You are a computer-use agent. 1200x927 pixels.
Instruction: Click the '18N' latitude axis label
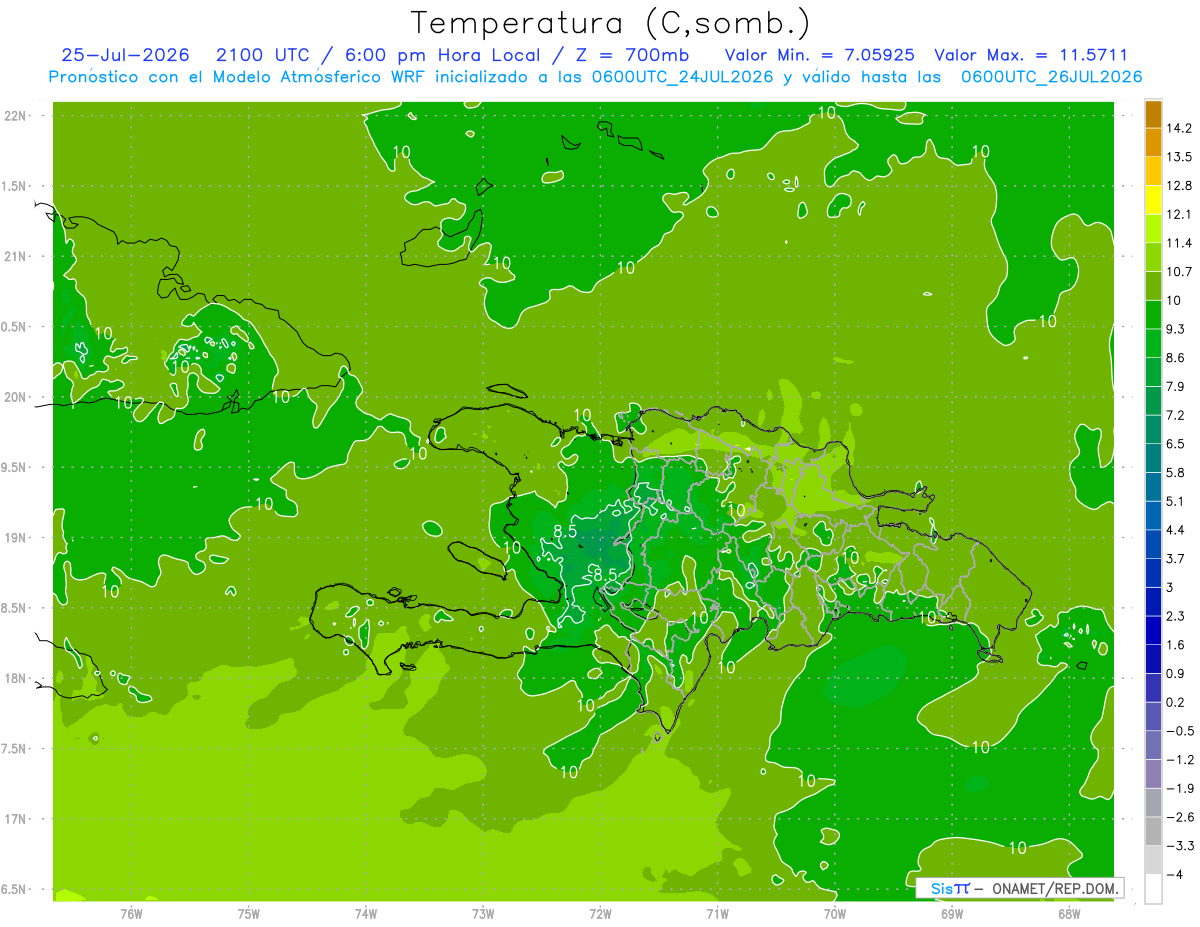click(x=16, y=678)
